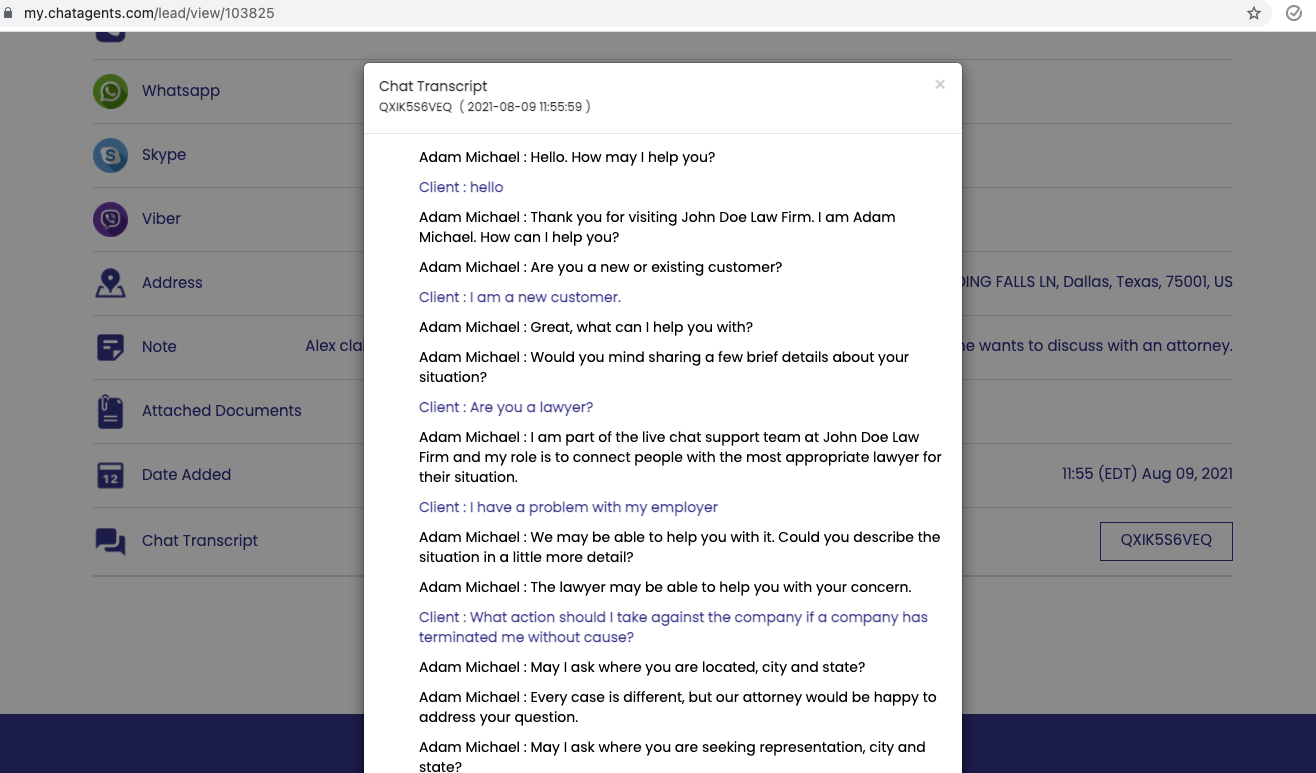This screenshot has height=773, width=1316.
Task: Click the Viber purple icon
Action: 110,219
